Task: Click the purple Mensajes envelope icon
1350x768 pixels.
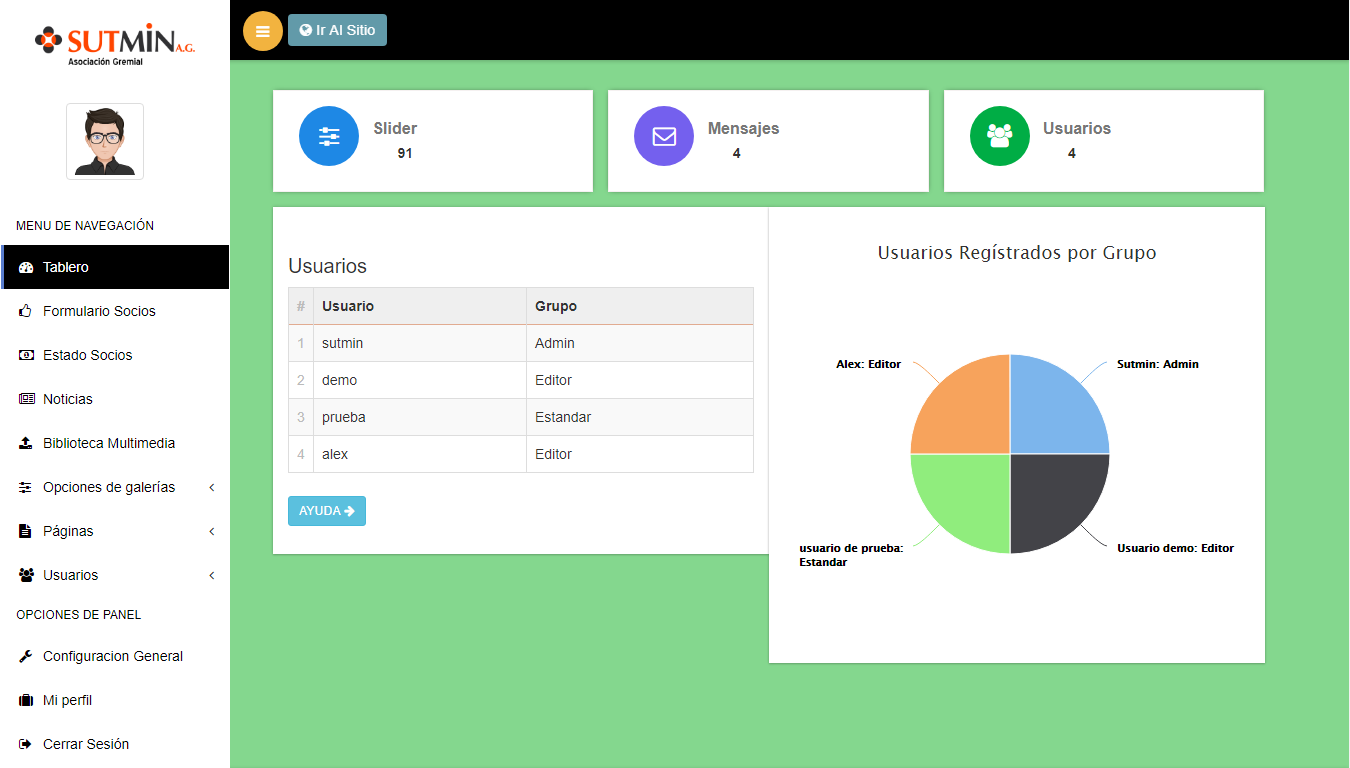Action: tap(664, 136)
